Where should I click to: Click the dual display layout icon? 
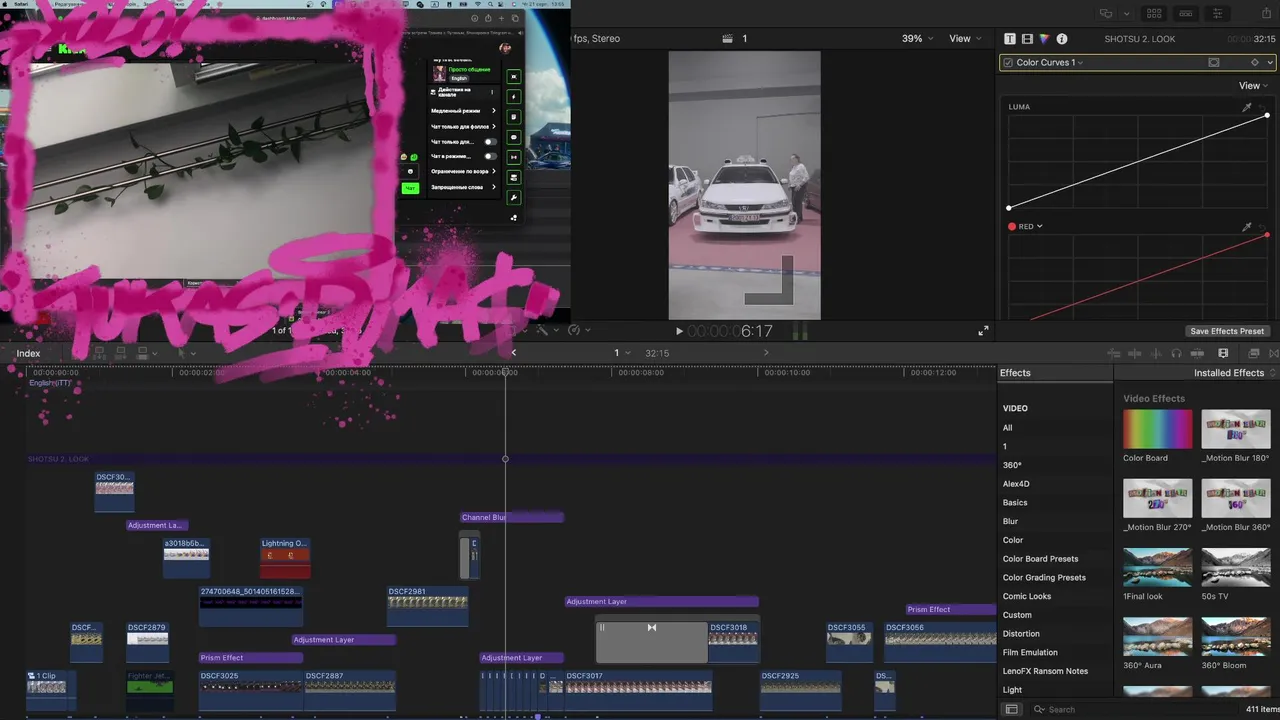click(1105, 14)
